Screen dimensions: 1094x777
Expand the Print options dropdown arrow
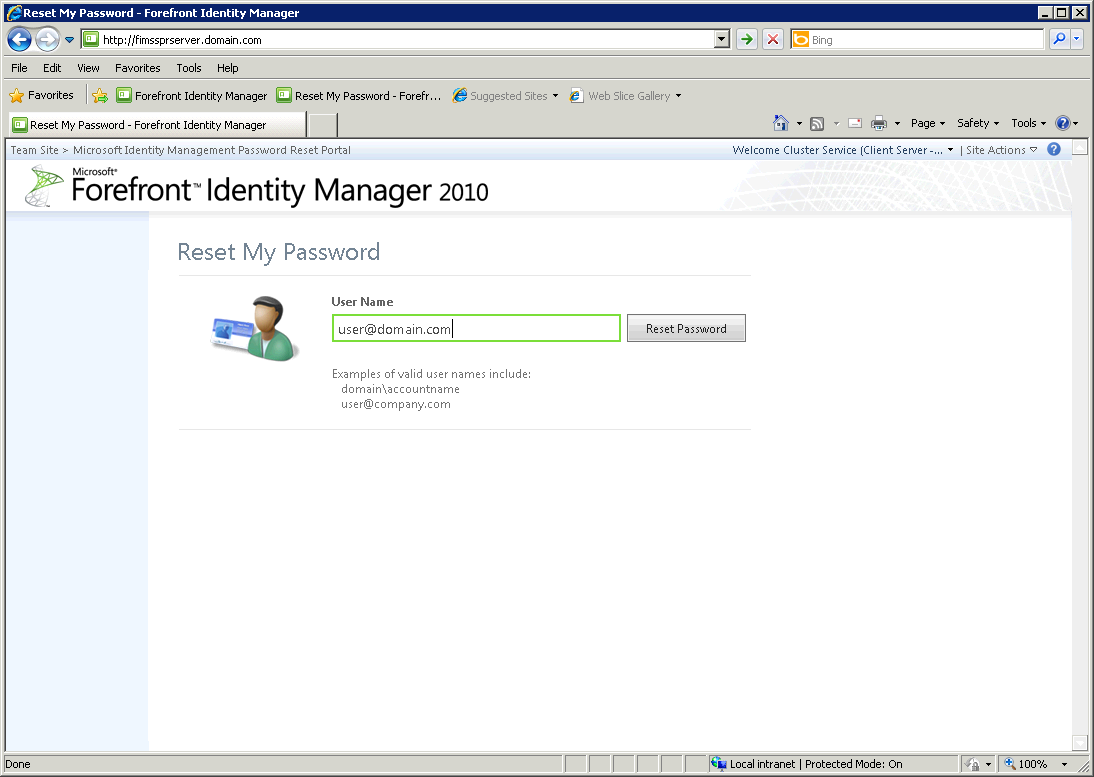[x=897, y=123]
